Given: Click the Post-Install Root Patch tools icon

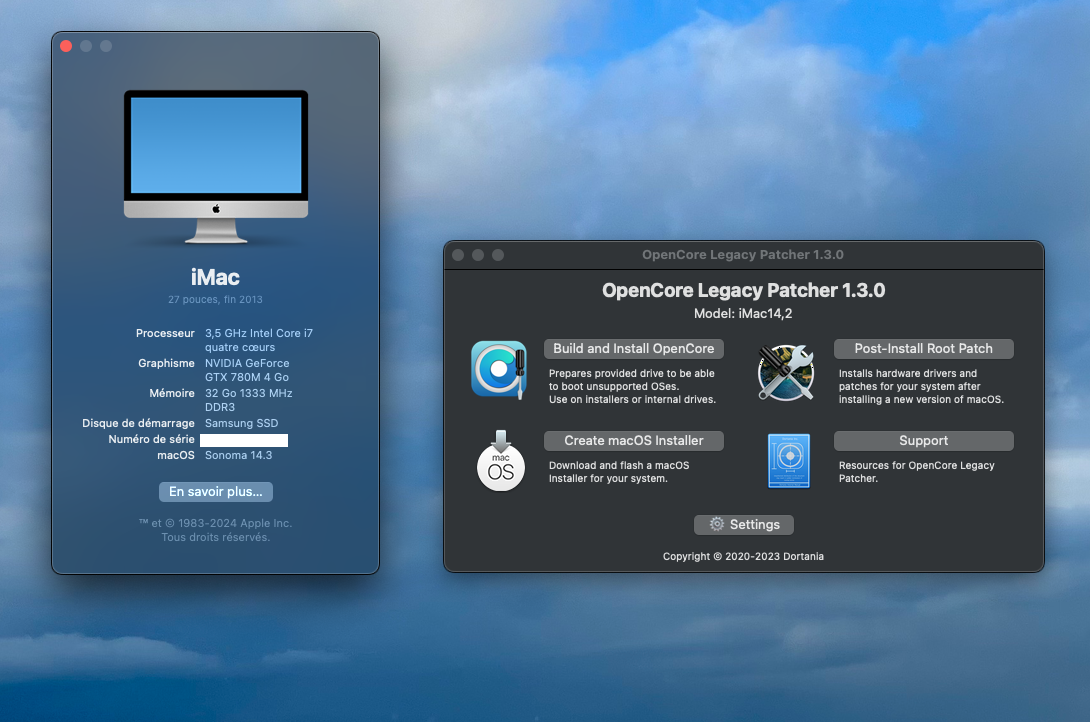Looking at the screenshot, I should (786, 372).
